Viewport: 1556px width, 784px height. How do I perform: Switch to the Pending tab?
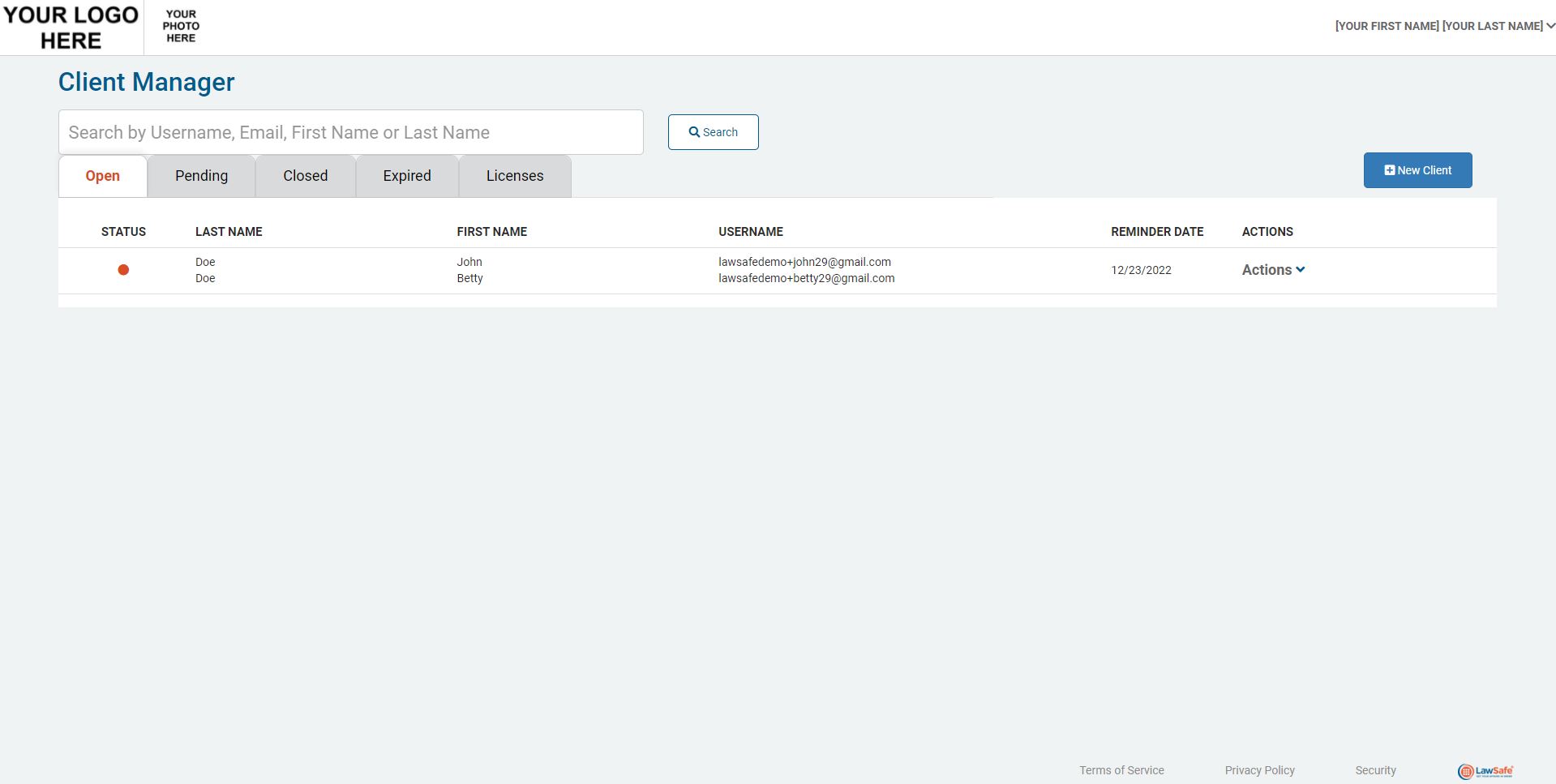point(201,175)
